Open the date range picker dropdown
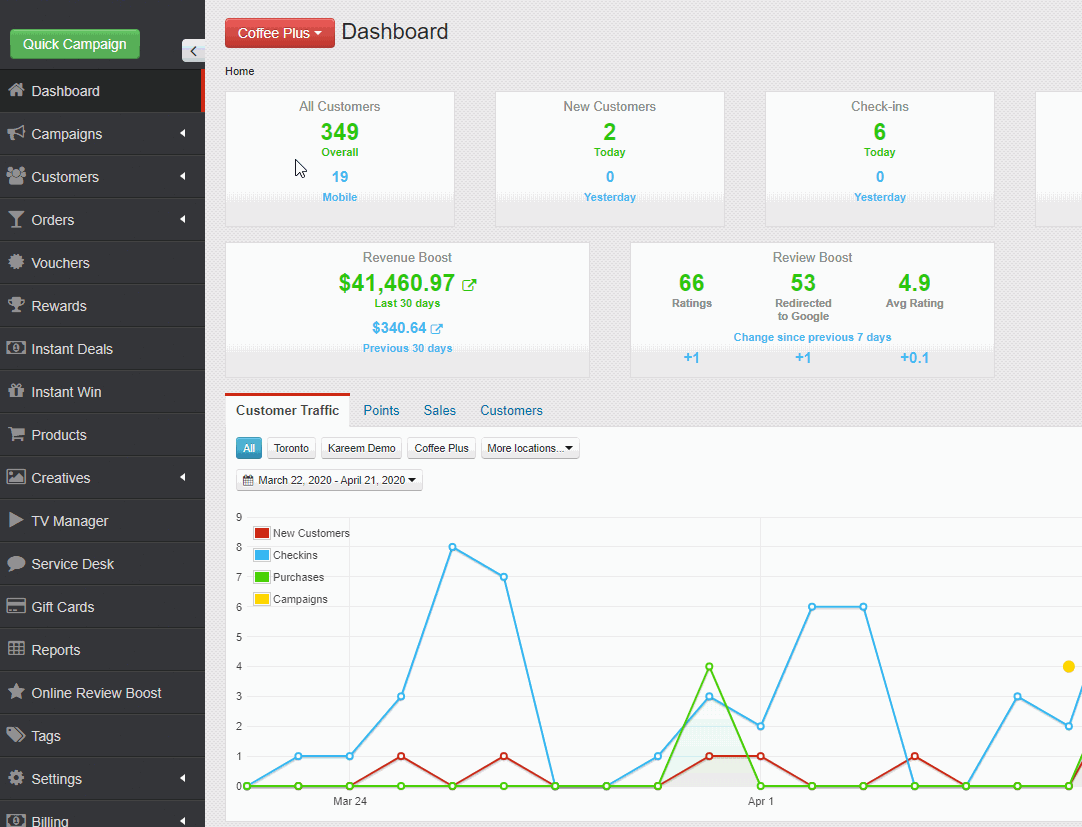The image size is (1082, 827). (329, 480)
